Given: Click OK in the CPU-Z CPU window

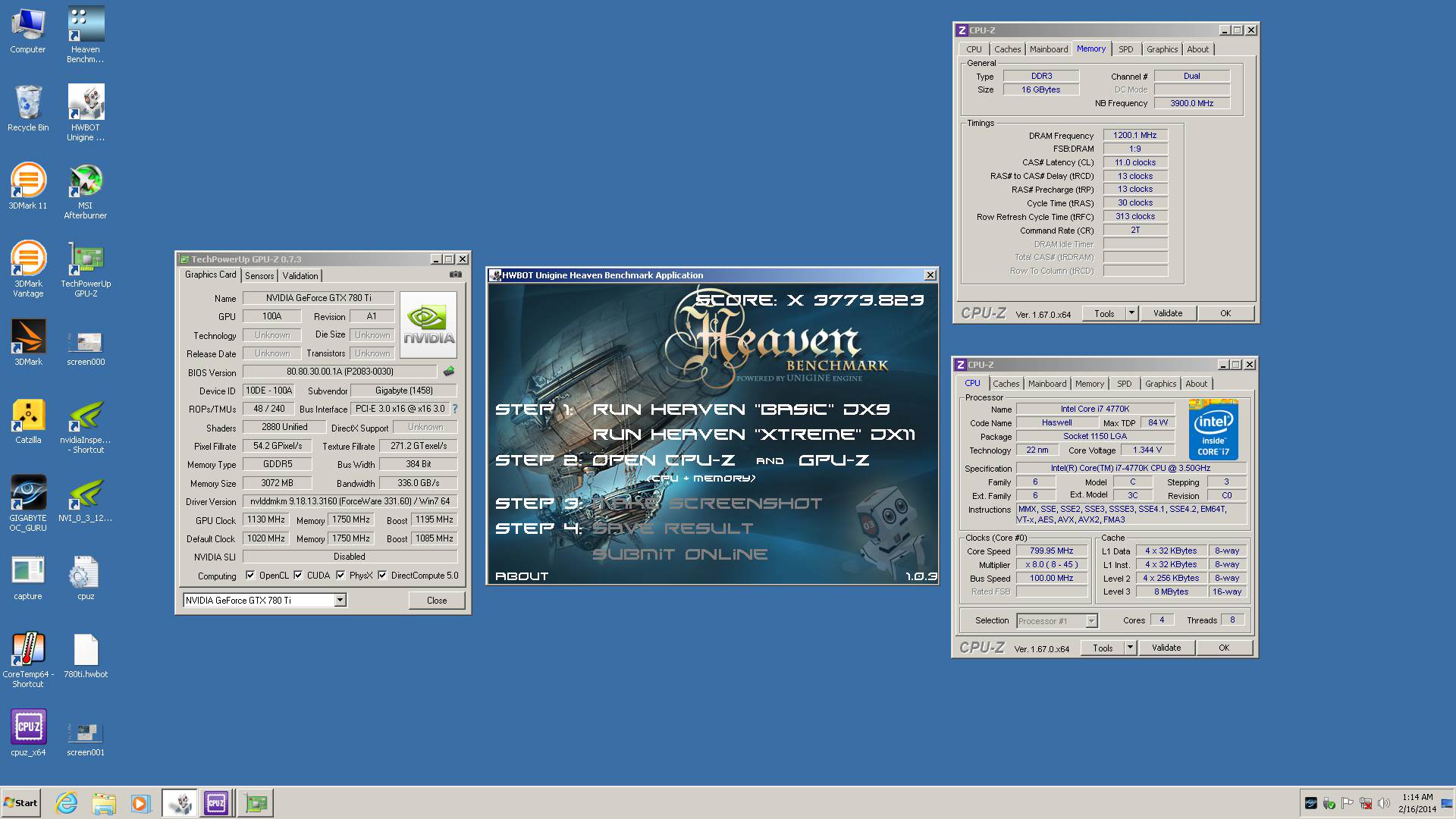Looking at the screenshot, I should (x=1224, y=648).
